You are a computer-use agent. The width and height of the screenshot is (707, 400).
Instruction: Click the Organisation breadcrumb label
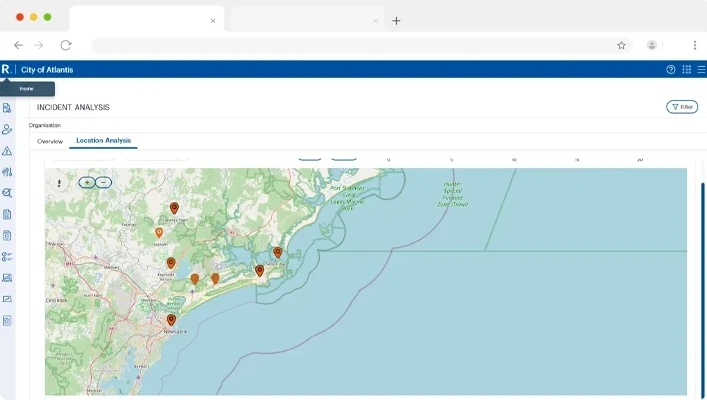45,125
